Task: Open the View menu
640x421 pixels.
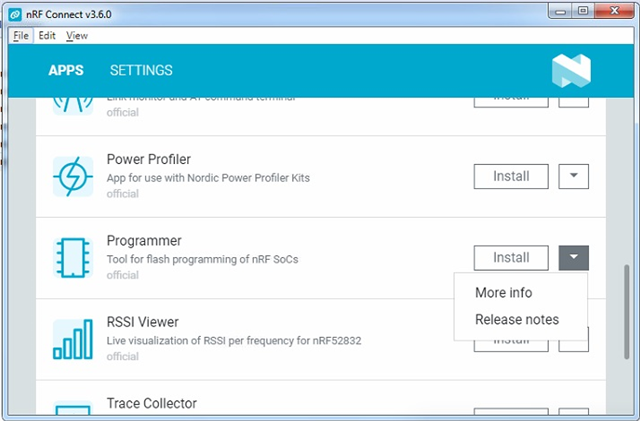Action: (77, 36)
